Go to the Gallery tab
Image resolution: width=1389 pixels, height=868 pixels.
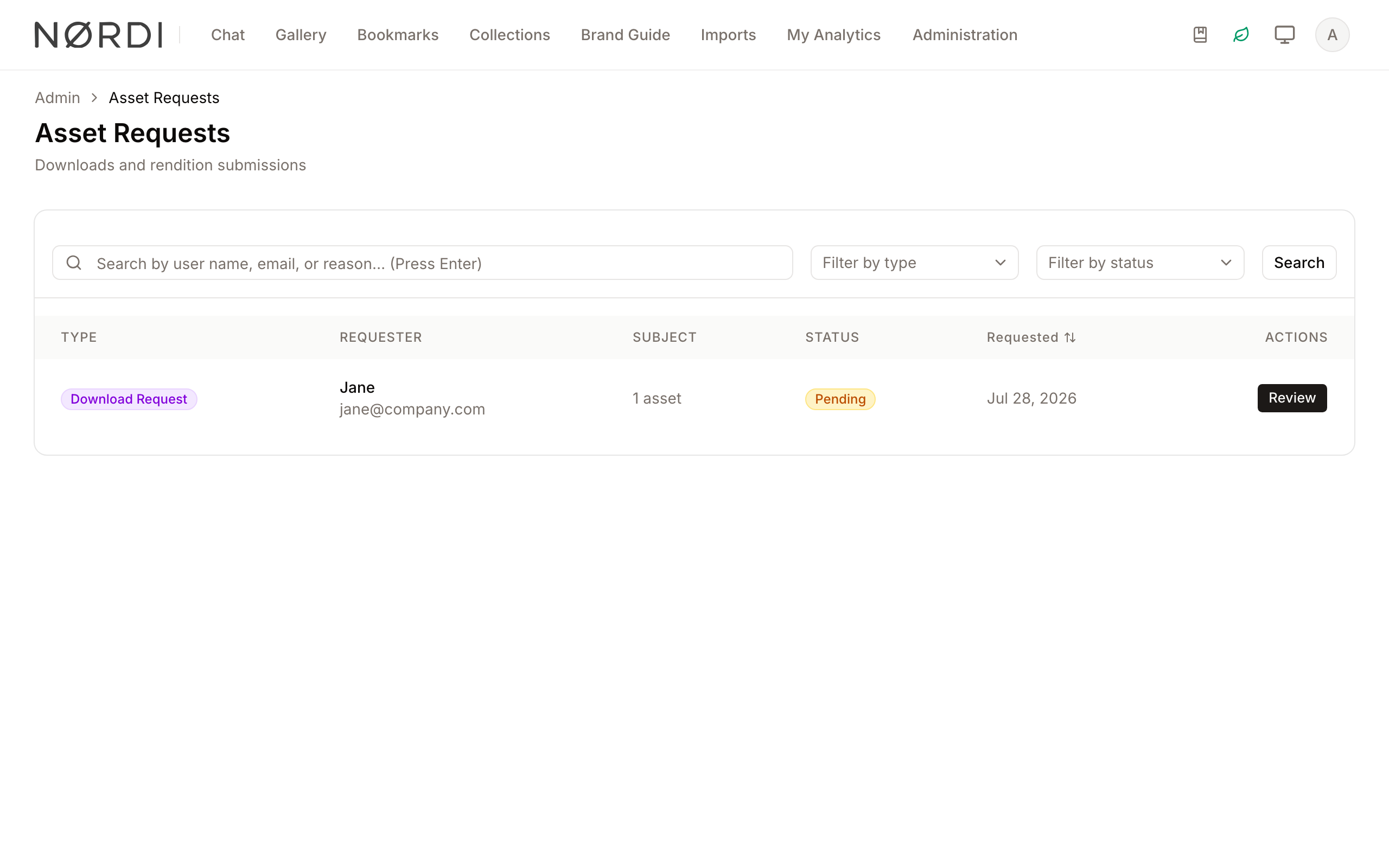point(301,35)
